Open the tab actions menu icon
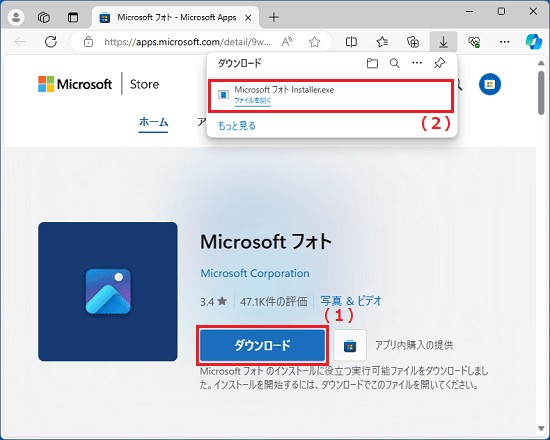 coord(73,17)
